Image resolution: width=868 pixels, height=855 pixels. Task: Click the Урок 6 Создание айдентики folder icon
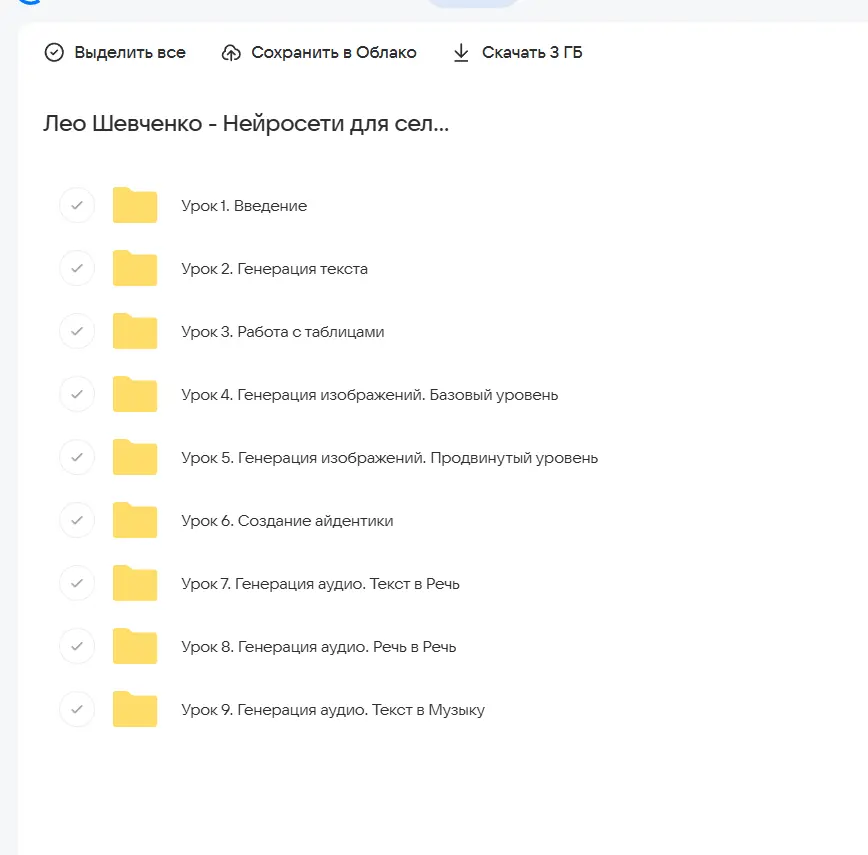click(135, 521)
